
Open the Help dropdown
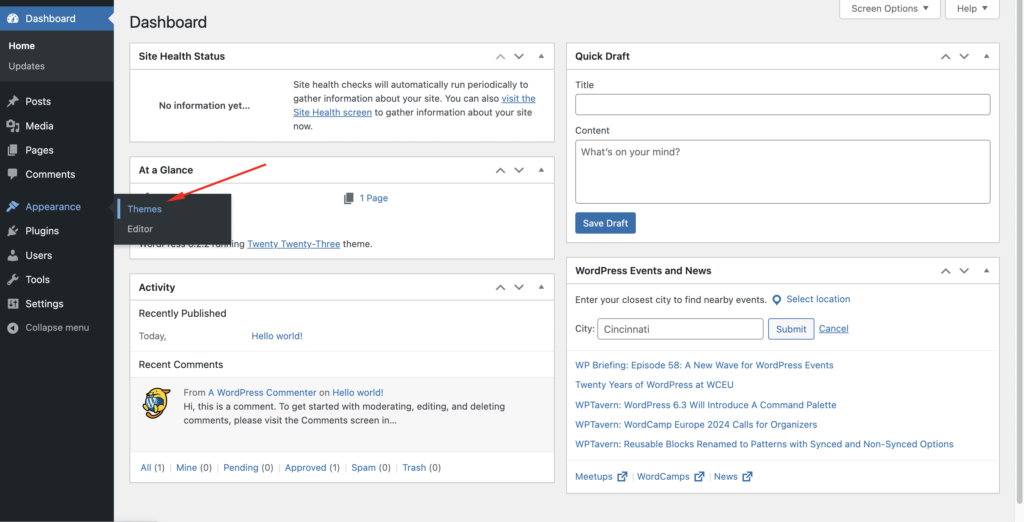point(972,9)
